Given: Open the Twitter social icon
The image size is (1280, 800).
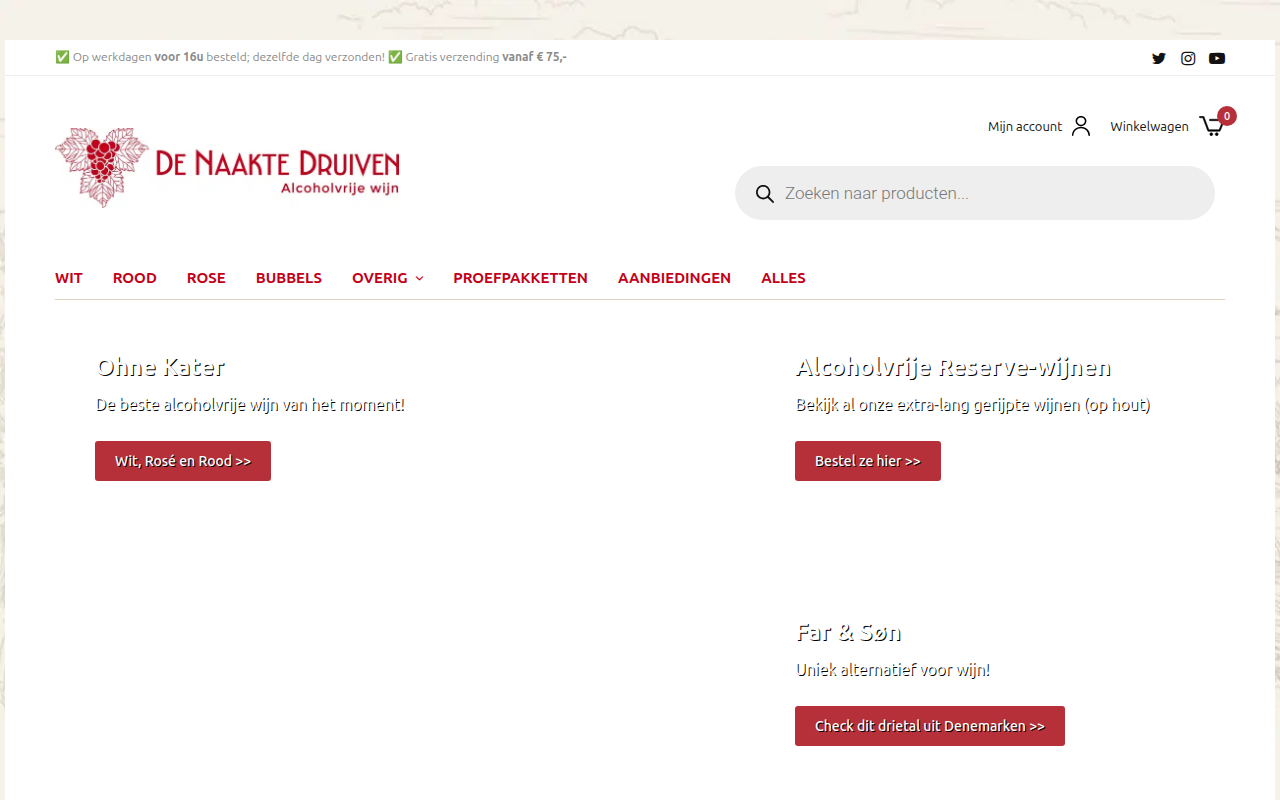Looking at the screenshot, I should [1159, 58].
